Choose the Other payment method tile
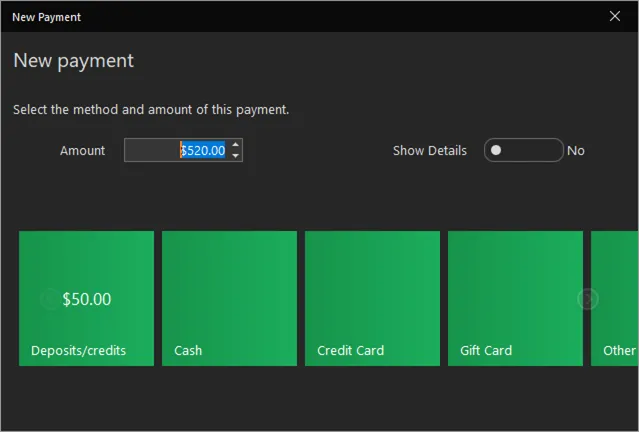 pyautogui.click(x=615, y=298)
